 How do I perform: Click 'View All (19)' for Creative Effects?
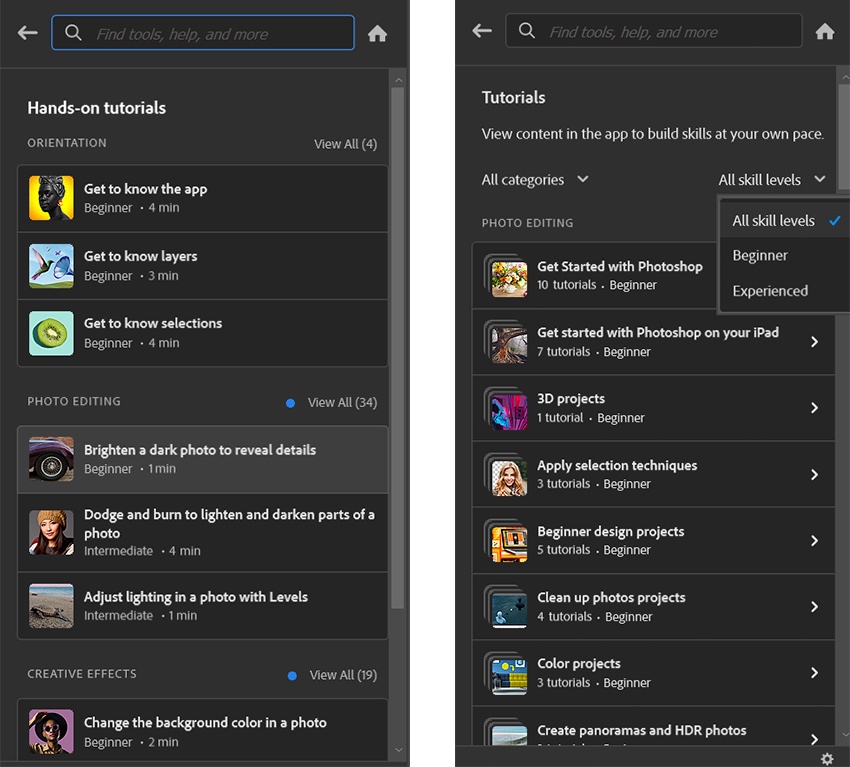pyautogui.click(x=343, y=675)
